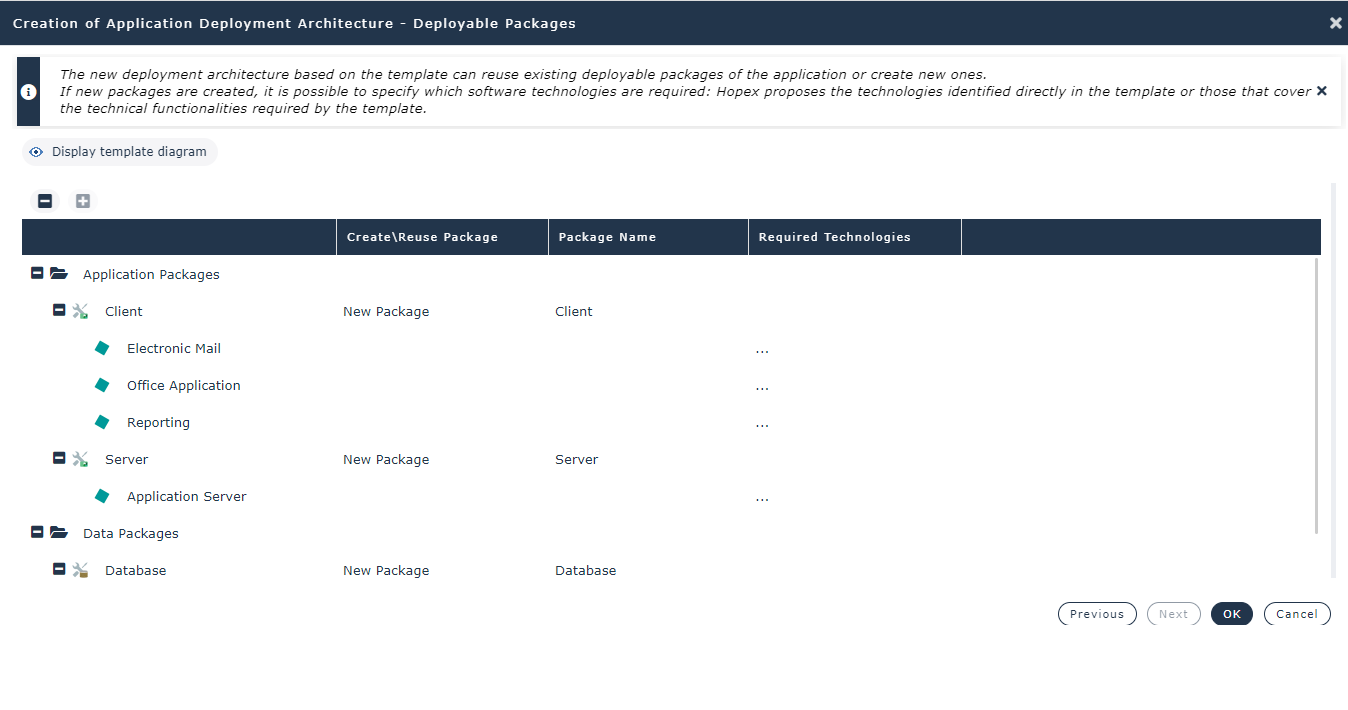This screenshot has width=1348, height=710.
Task: Click the Client package wrench icon
Action: tap(81, 312)
